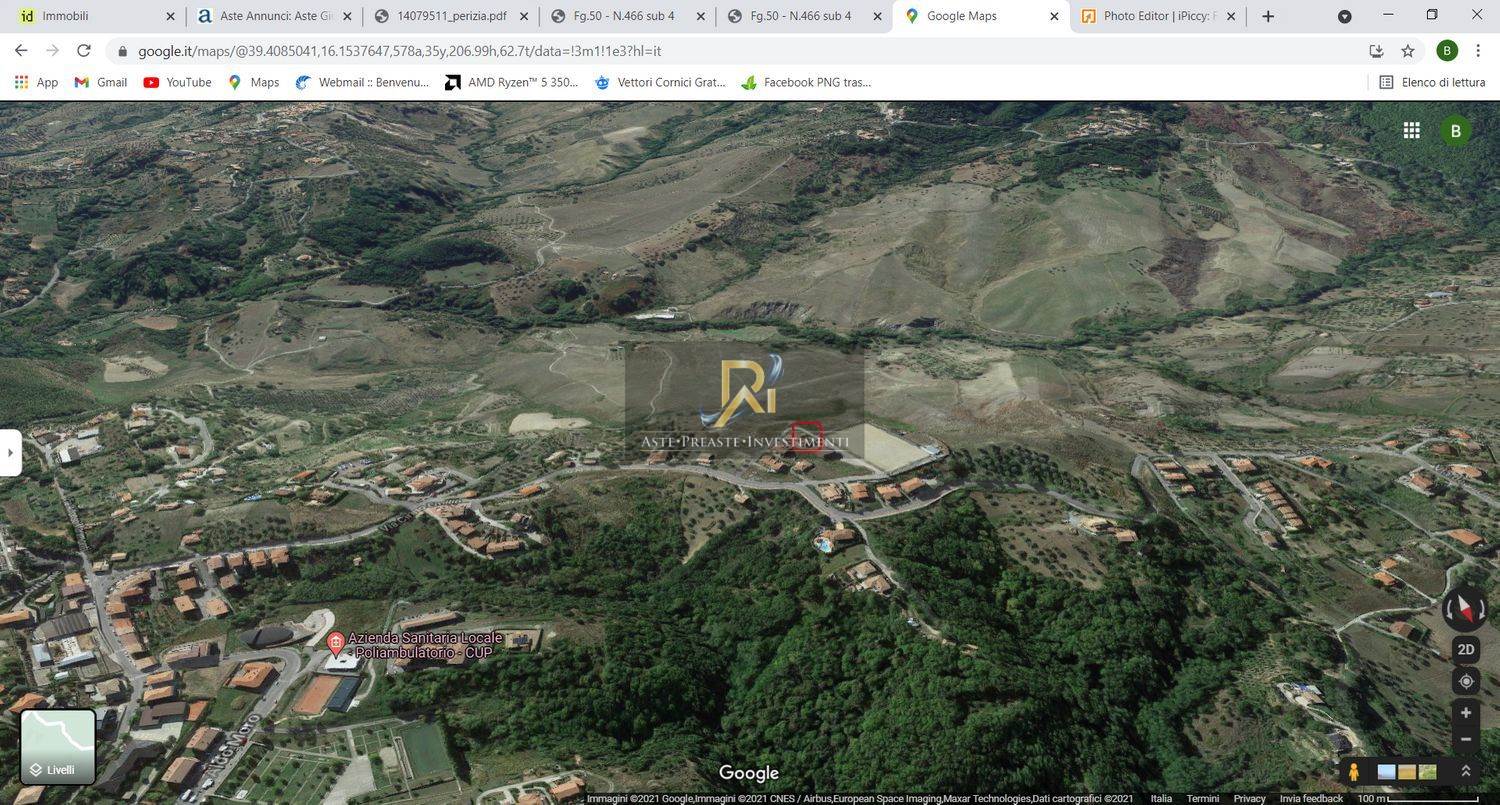Image resolution: width=1500 pixels, height=805 pixels.
Task: Open the Google apps grid
Action: pos(1411,131)
